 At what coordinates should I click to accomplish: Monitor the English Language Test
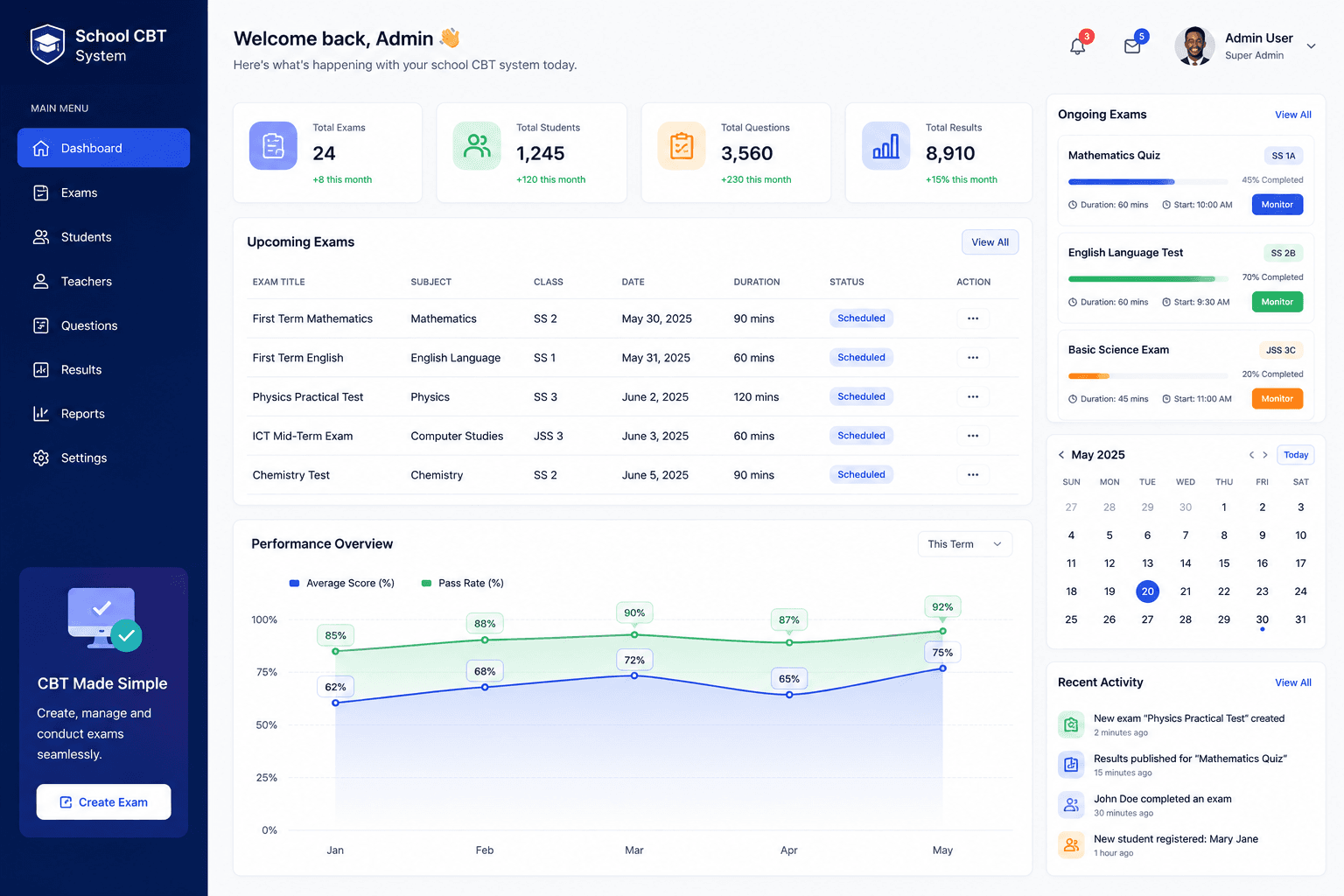pyautogui.click(x=1277, y=302)
